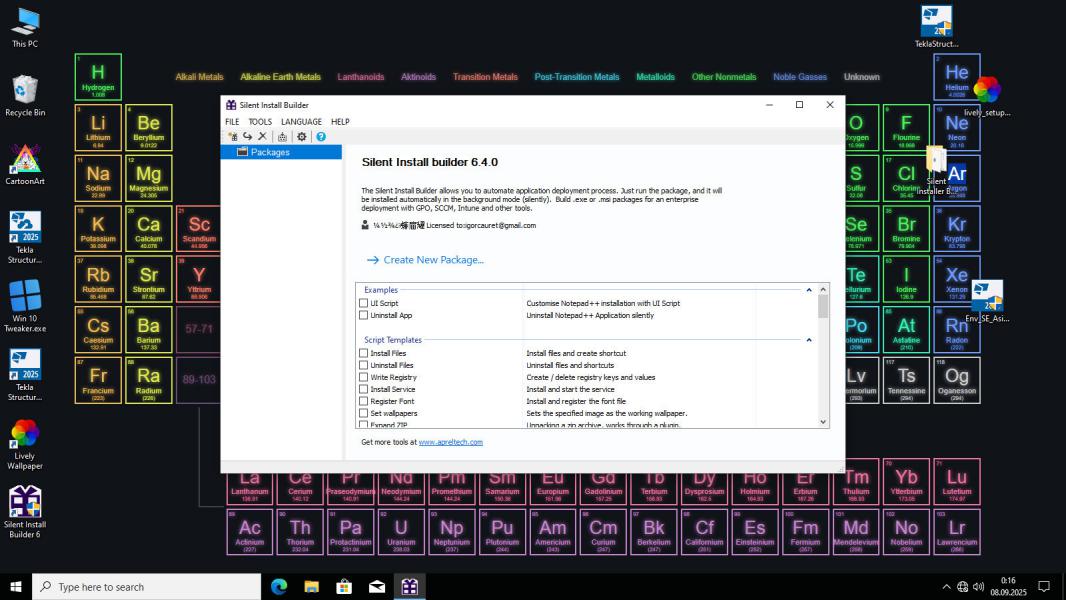Image resolution: width=1066 pixels, height=600 pixels.
Task: Click the X delete toolbar icon
Action: [262, 137]
